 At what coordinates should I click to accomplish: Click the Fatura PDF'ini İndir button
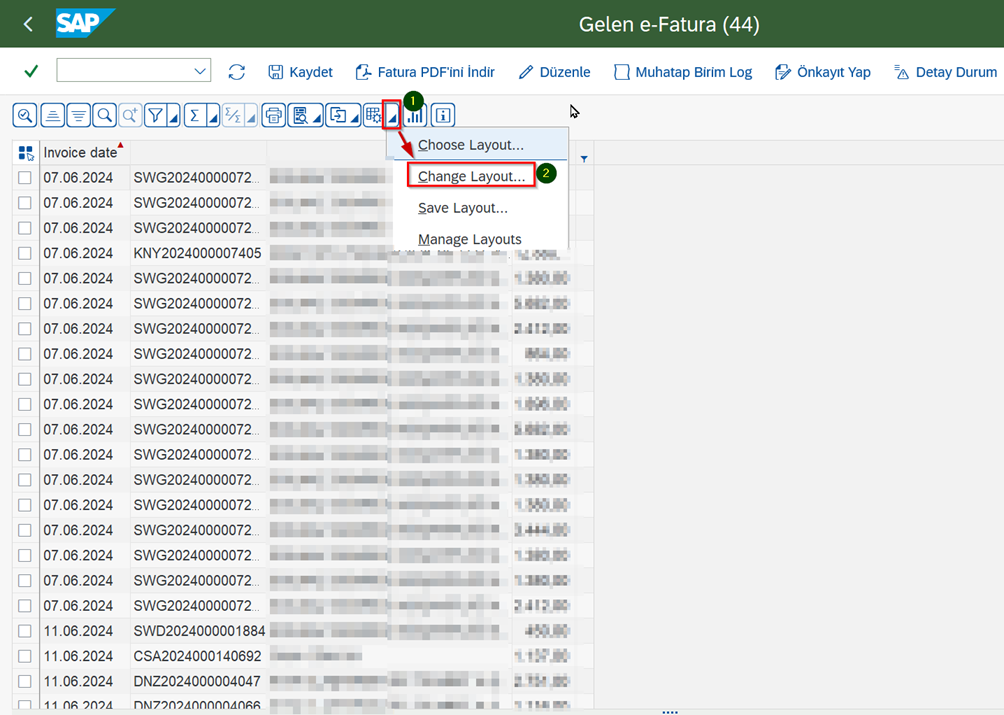(425, 72)
